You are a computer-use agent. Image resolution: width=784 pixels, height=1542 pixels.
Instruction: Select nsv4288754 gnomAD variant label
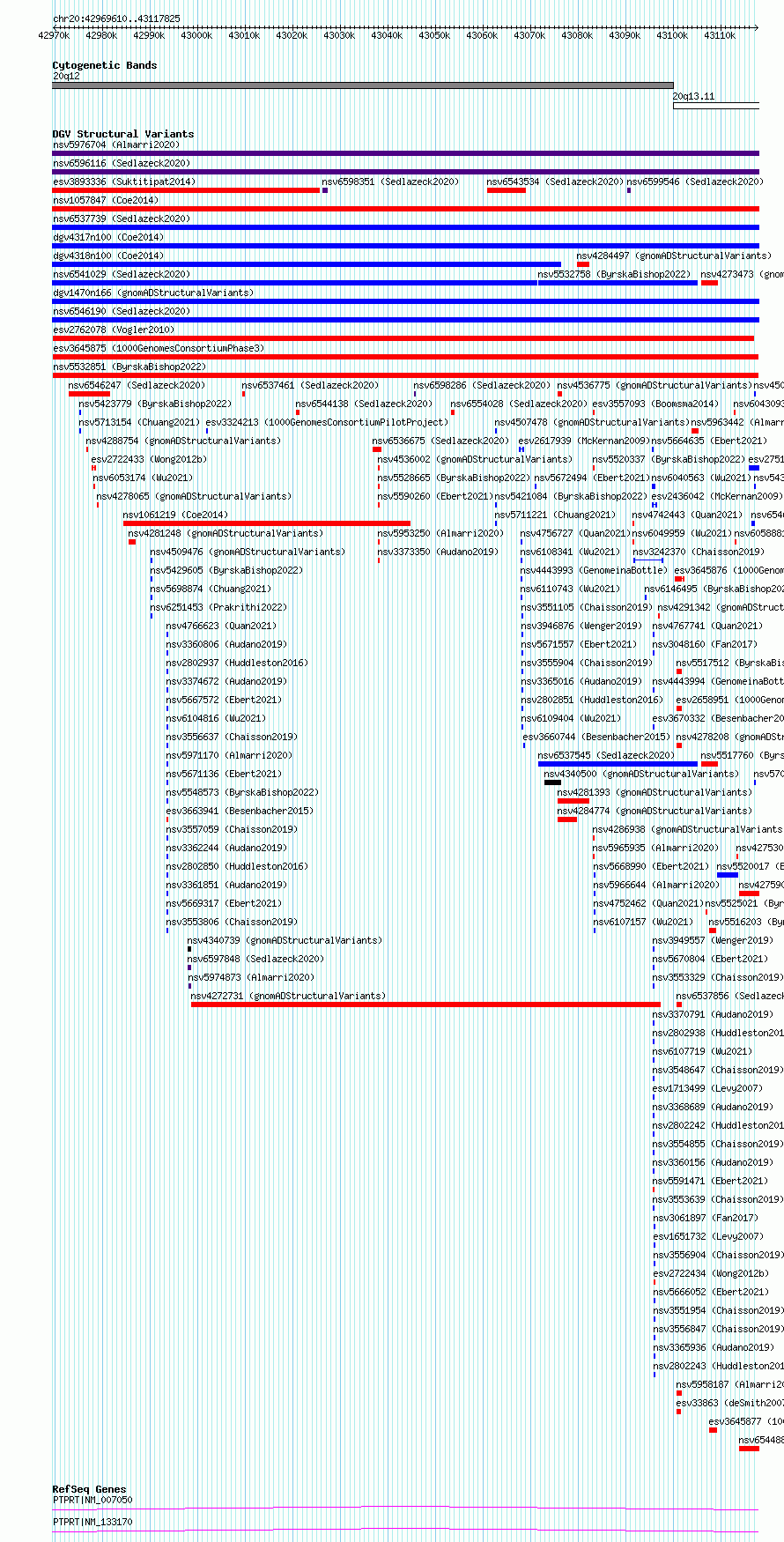(184, 441)
